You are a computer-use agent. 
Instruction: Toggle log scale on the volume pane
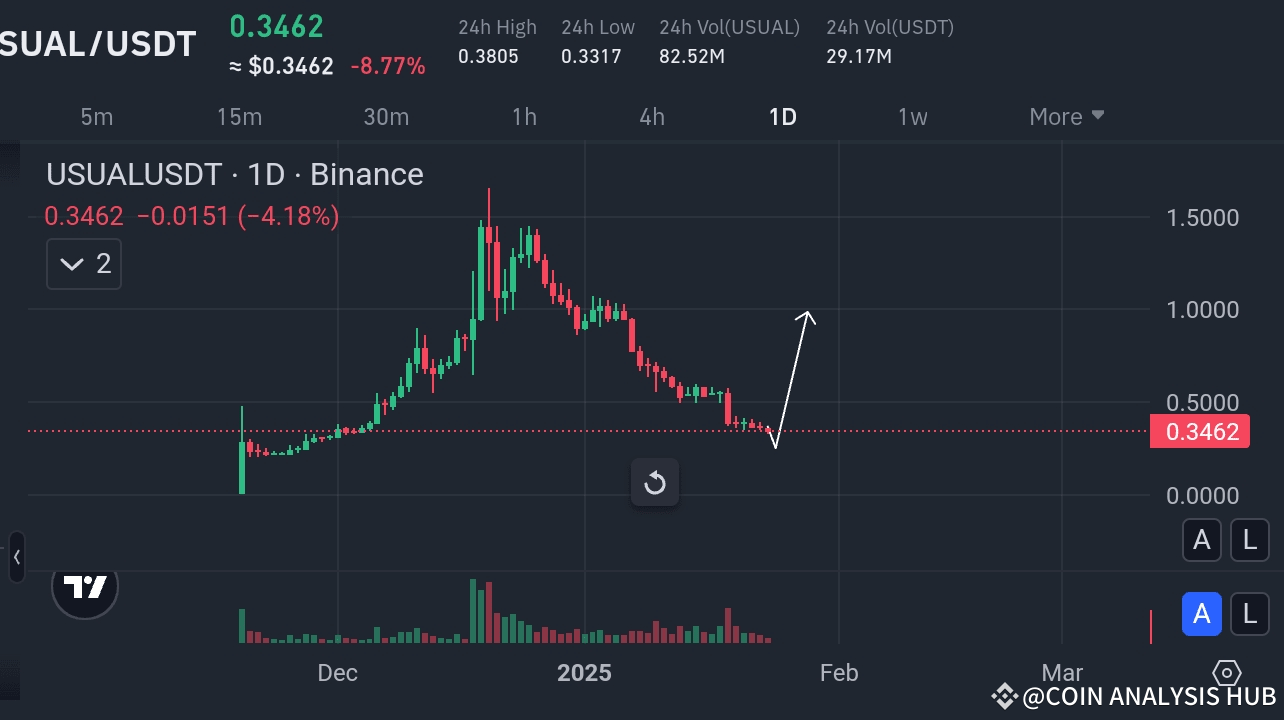tap(1250, 614)
